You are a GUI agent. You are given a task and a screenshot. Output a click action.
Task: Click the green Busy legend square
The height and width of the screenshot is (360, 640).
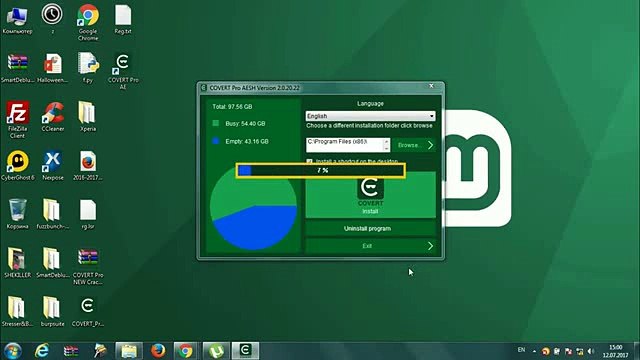(216, 123)
